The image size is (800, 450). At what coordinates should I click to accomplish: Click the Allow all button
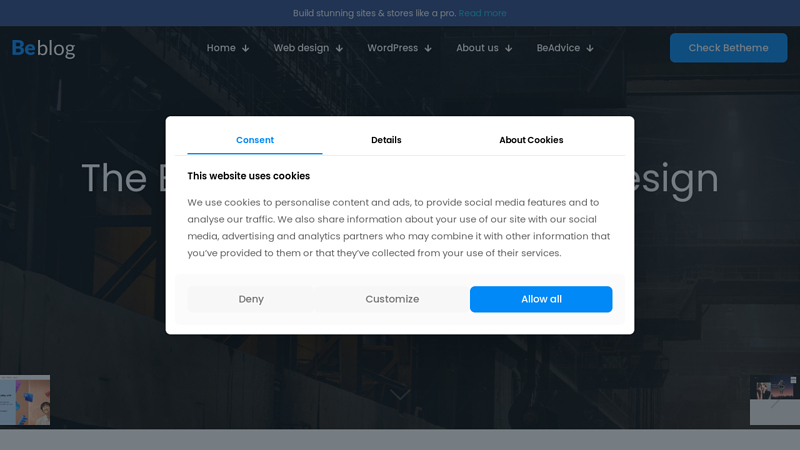pos(541,299)
